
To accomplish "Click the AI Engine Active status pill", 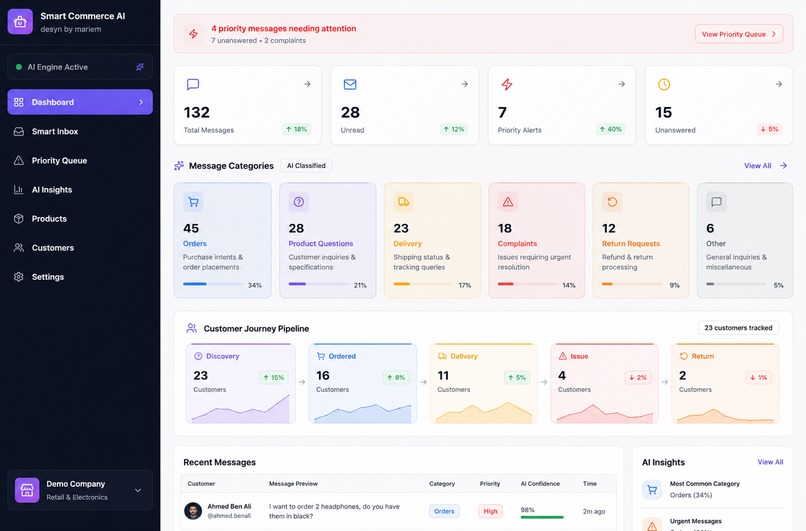I will click(x=80, y=67).
